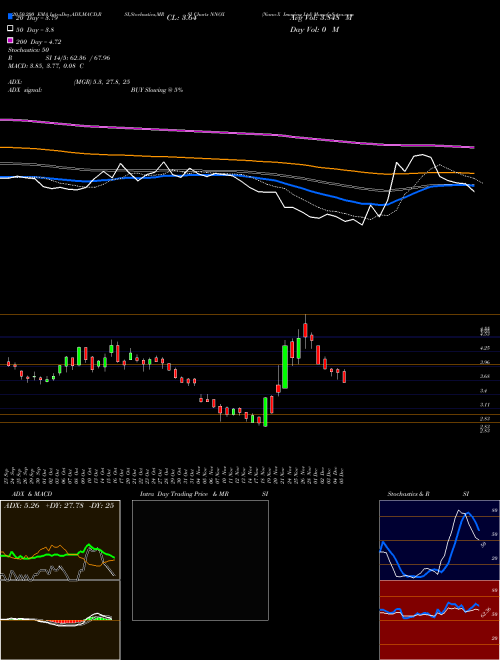
Task: Click the 3.4 price axis label
Action: point(484,391)
